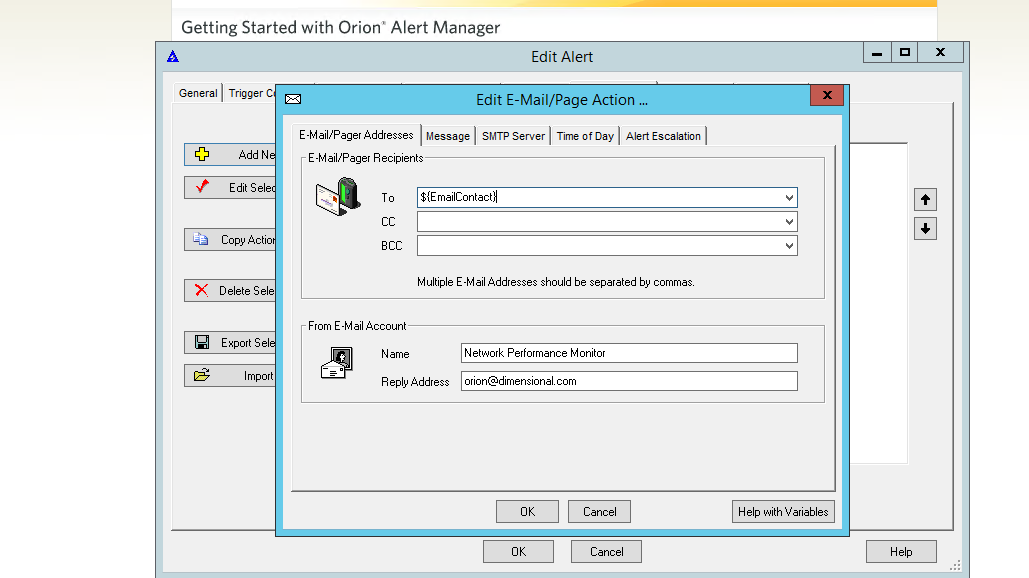Click OK in the Edit Alert window
This screenshot has height=578, width=1029.
[x=518, y=552]
